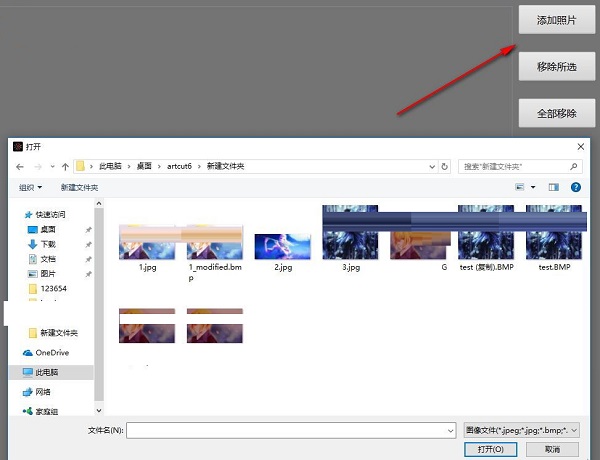This screenshot has width=600, height=460.
Task: Click the 移除所选 button
Action: pyautogui.click(x=556, y=67)
